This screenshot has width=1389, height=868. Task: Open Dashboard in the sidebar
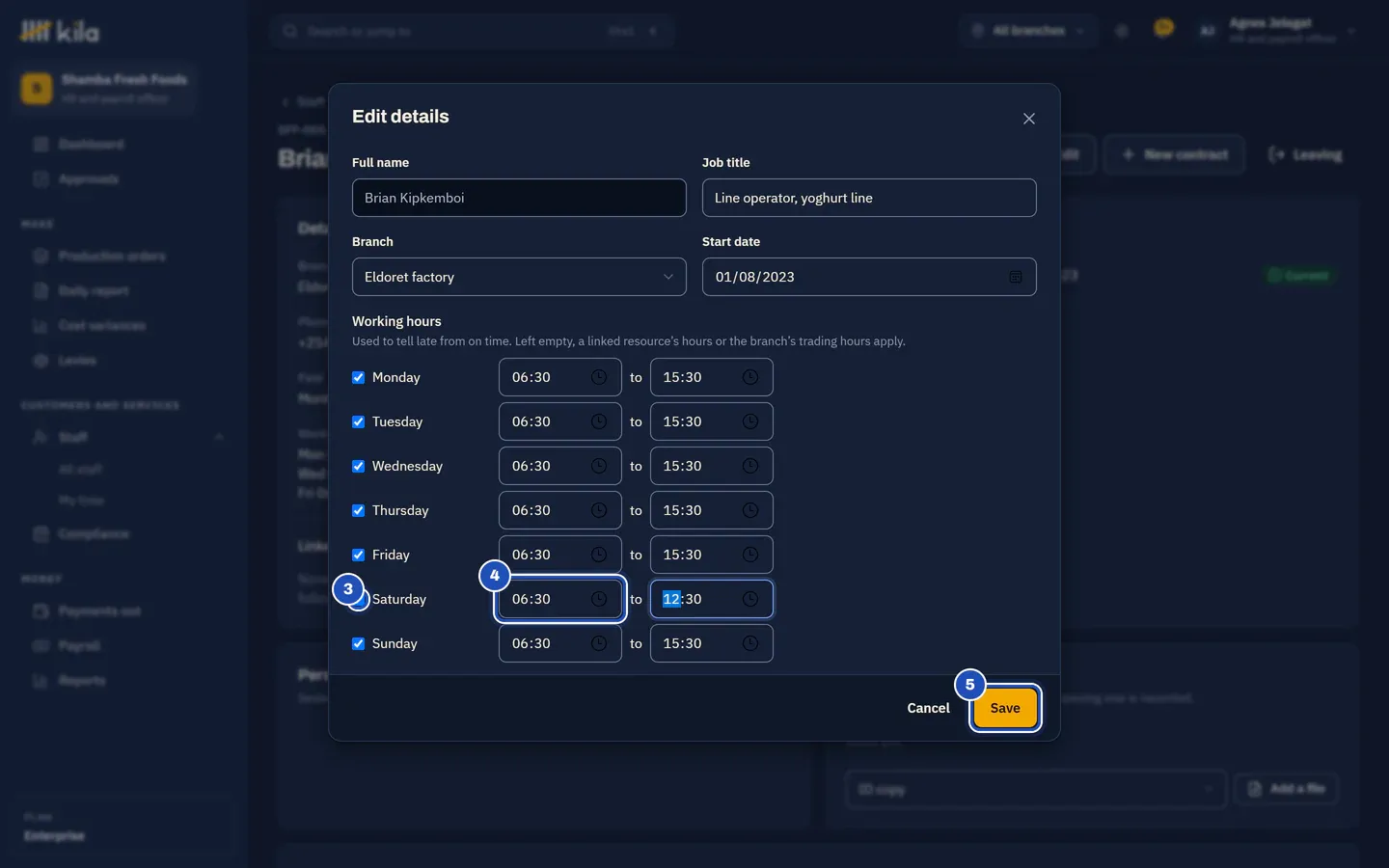[x=91, y=144]
